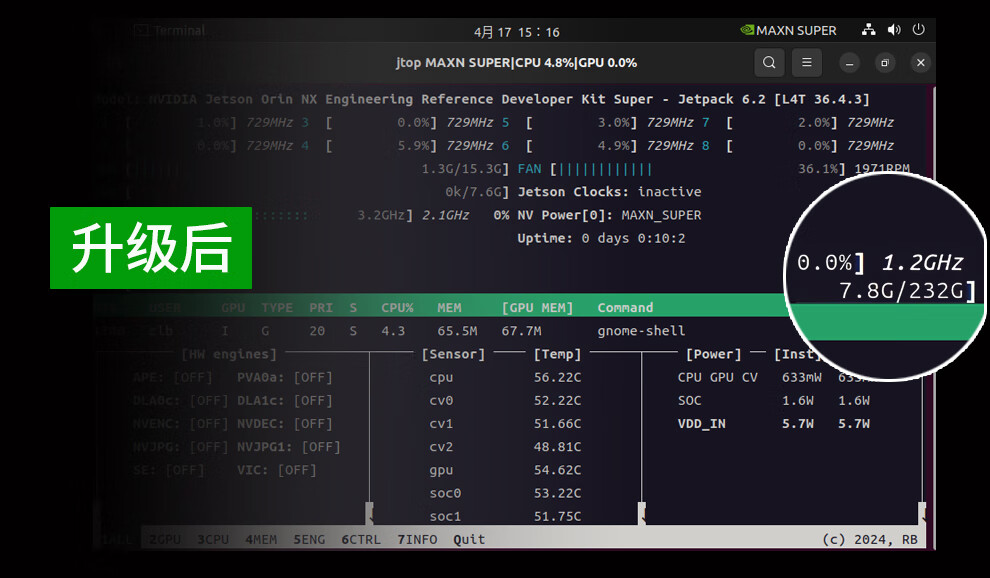
Task: Open the network status icon
Action: click(869, 30)
